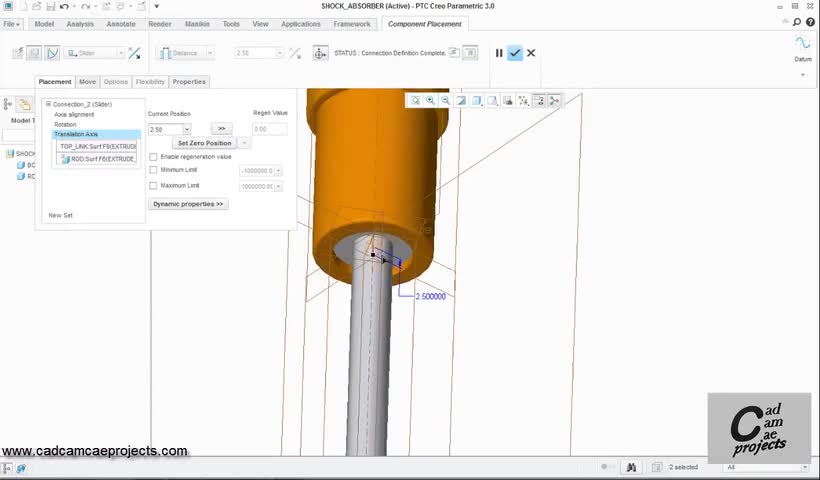
Task: Open the View Manager icon in graphics toolbar
Action: click(x=508, y=100)
